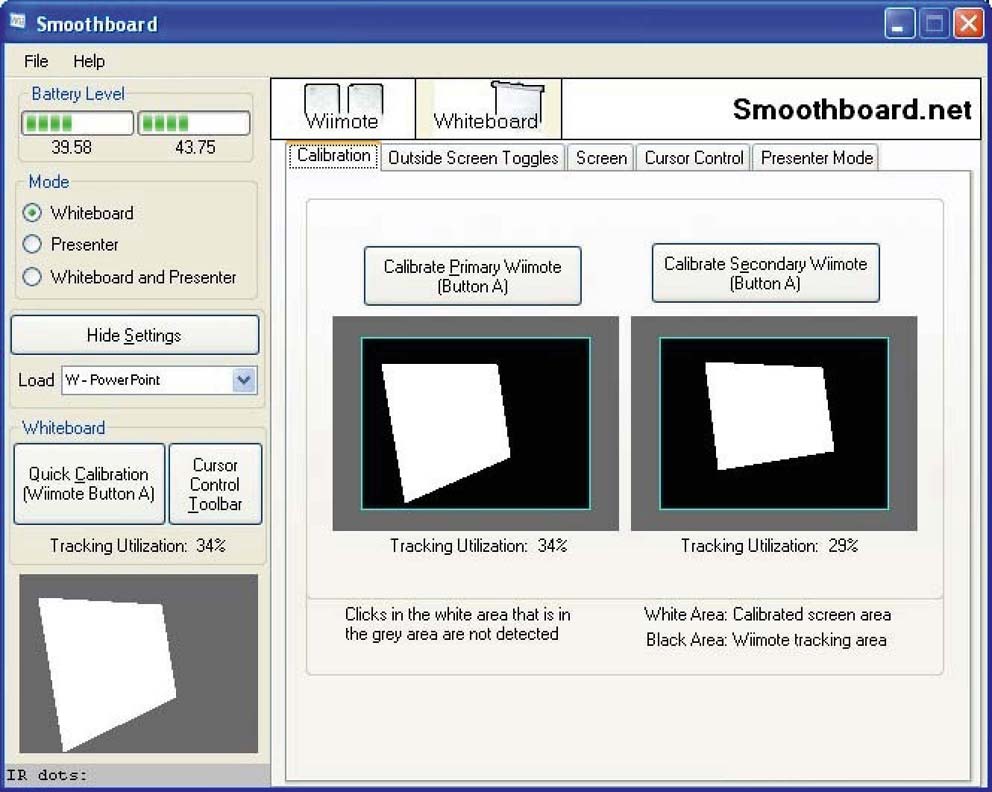Click 'Clicks in the white area' note
This screenshot has width=992, height=792.
(x=457, y=624)
